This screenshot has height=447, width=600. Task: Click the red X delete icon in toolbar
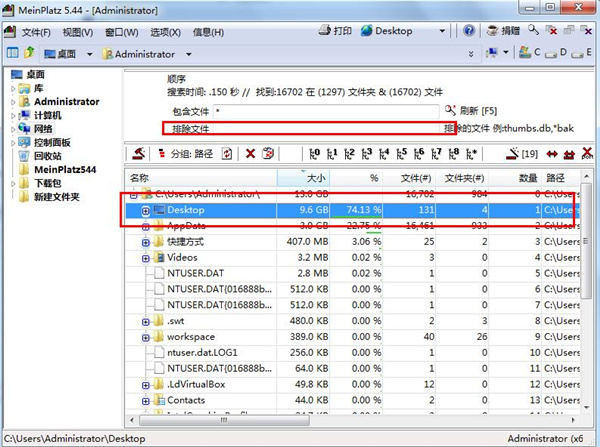(250, 154)
